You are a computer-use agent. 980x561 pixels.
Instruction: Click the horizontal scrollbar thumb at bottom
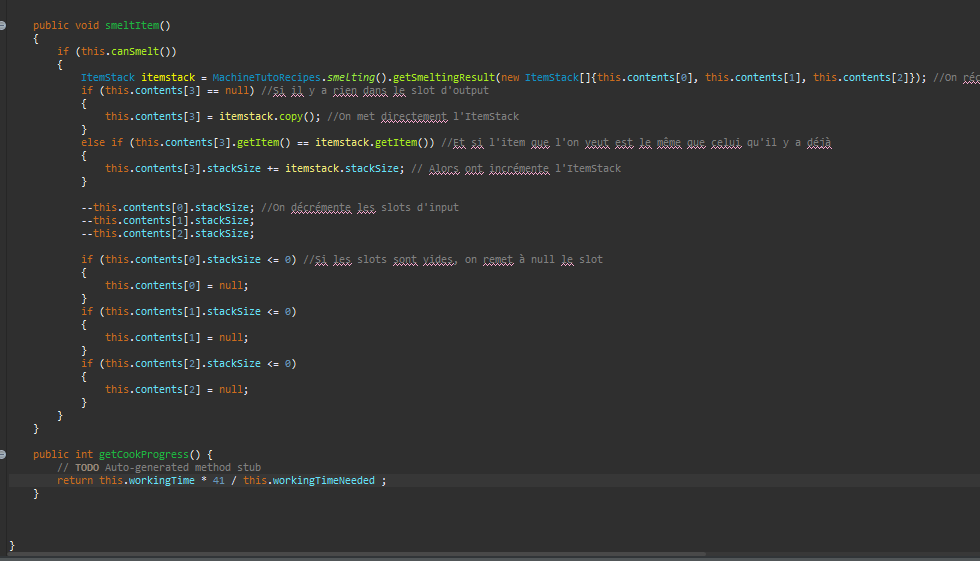350,553
